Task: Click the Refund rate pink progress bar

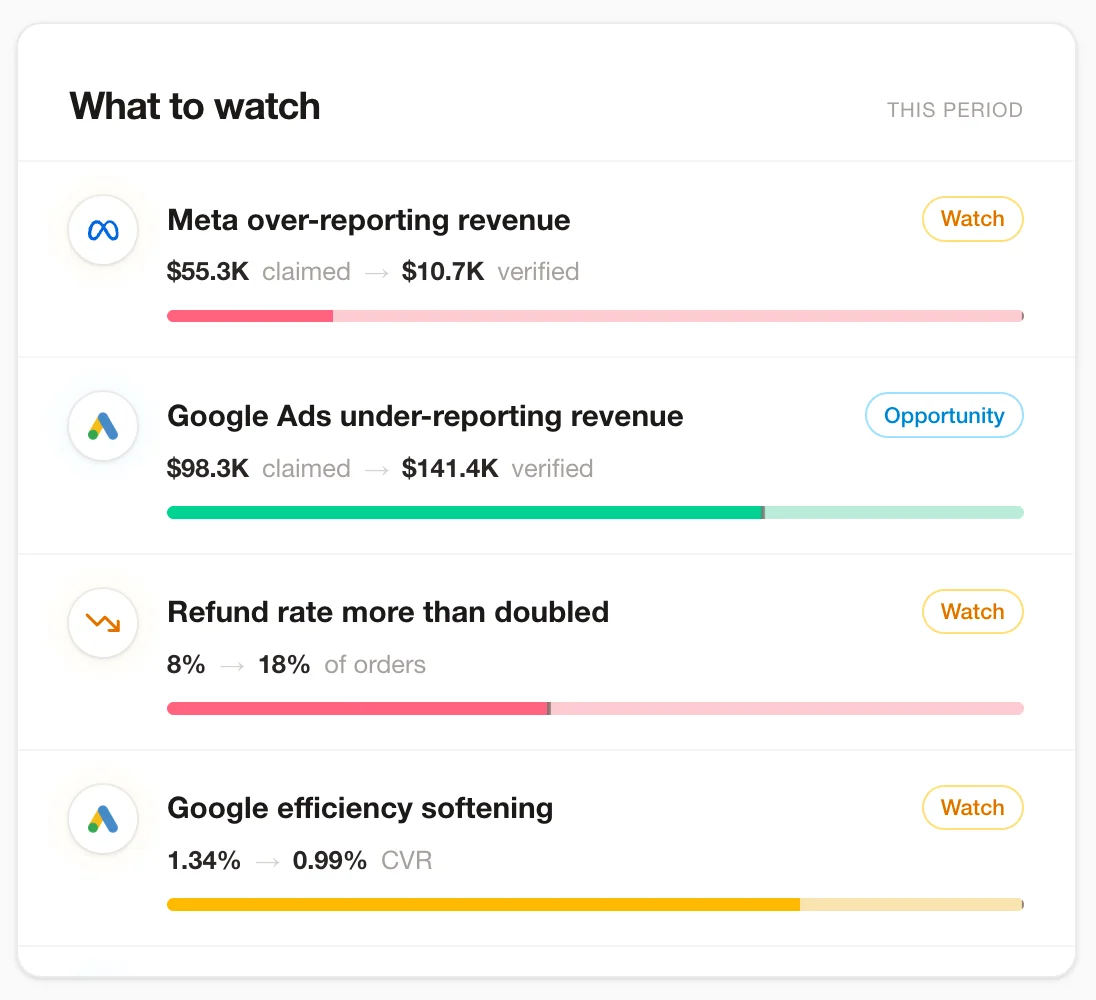Action: pyautogui.click(x=596, y=709)
